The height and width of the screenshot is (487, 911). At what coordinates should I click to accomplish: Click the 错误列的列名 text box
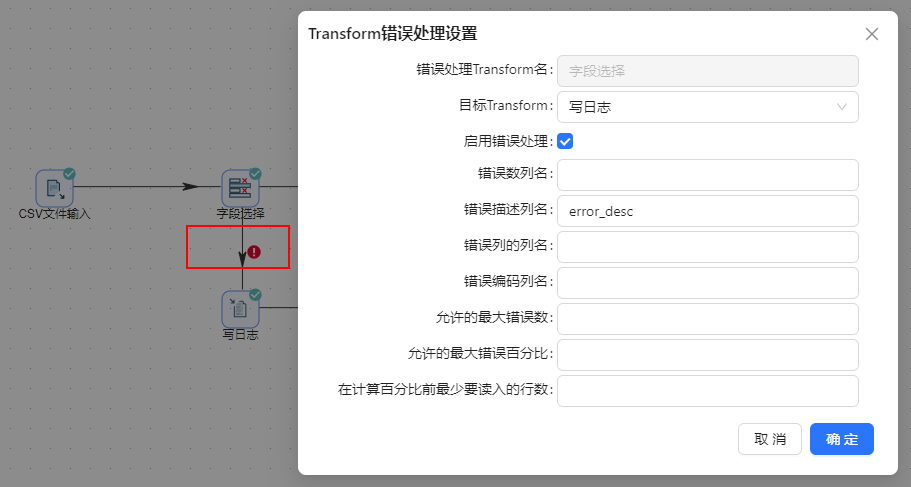(x=707, y=247)
